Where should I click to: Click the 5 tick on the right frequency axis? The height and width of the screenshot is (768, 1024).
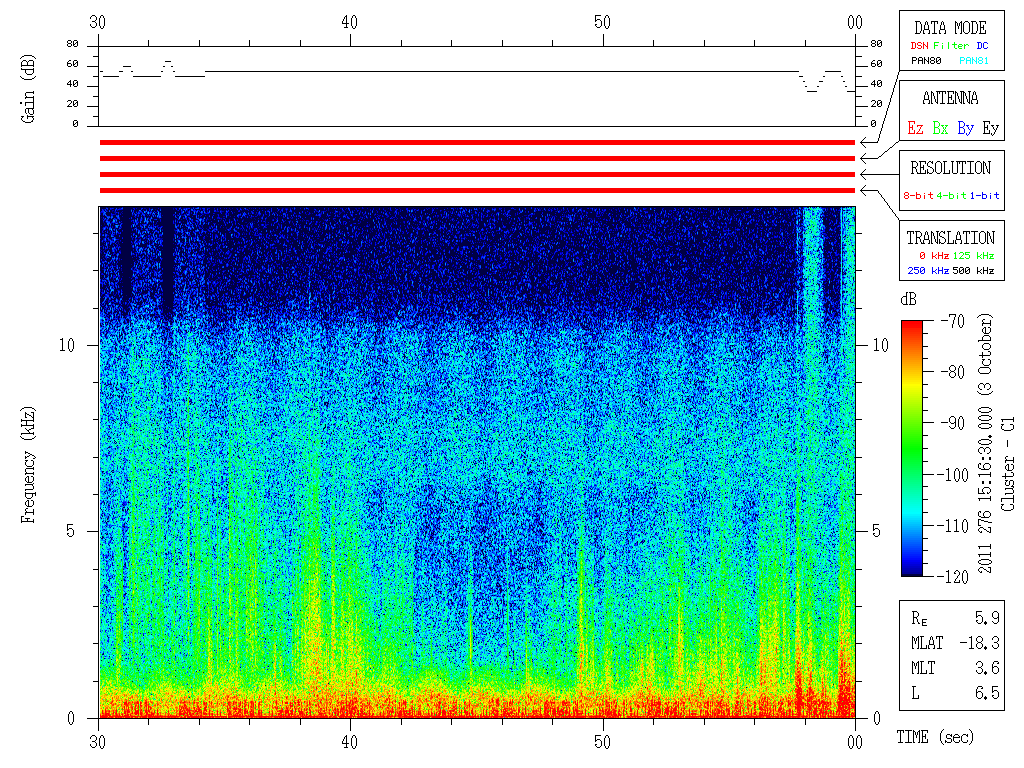coord(876,531)
